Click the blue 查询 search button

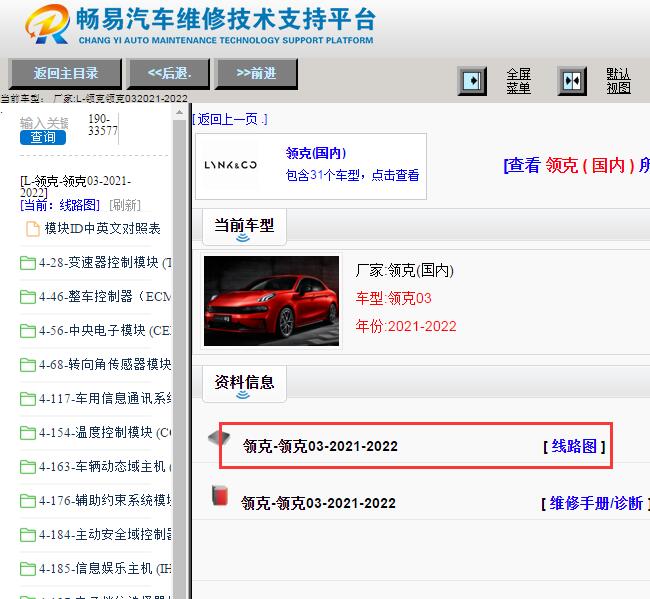coord(43,137)
